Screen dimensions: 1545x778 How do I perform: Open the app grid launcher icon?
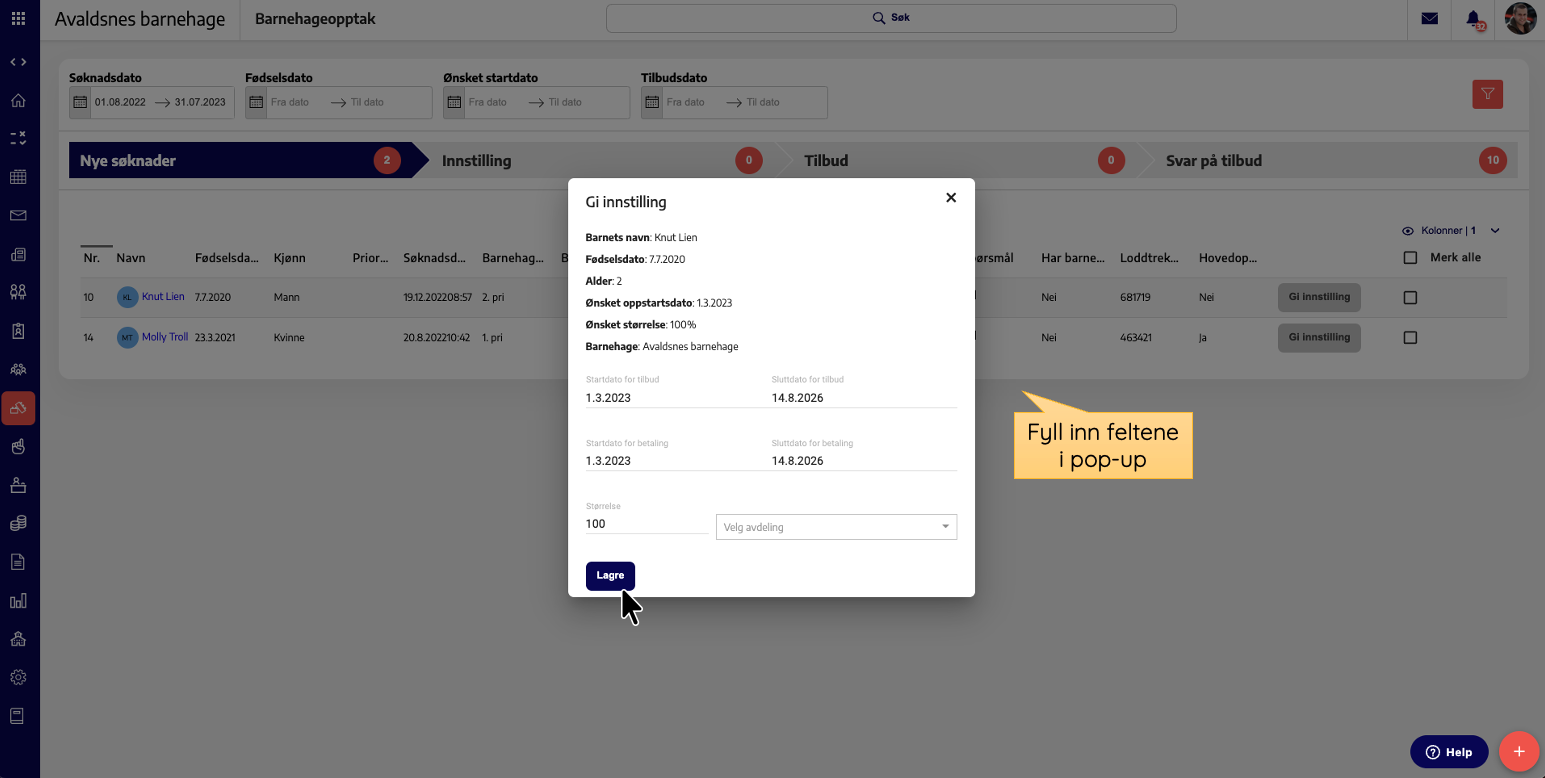(19, 19)
